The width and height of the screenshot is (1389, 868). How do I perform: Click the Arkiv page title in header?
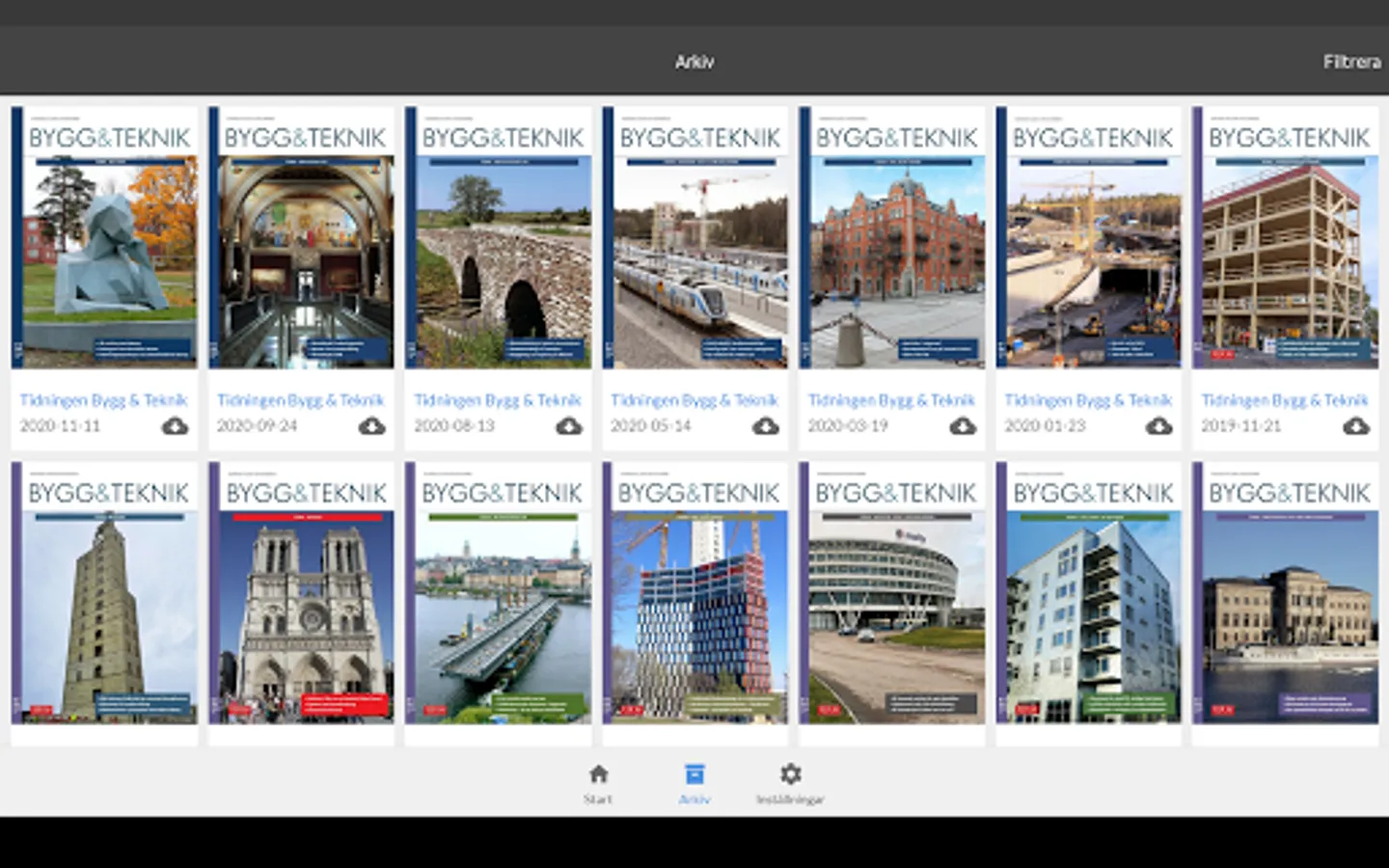pos(694,62)
